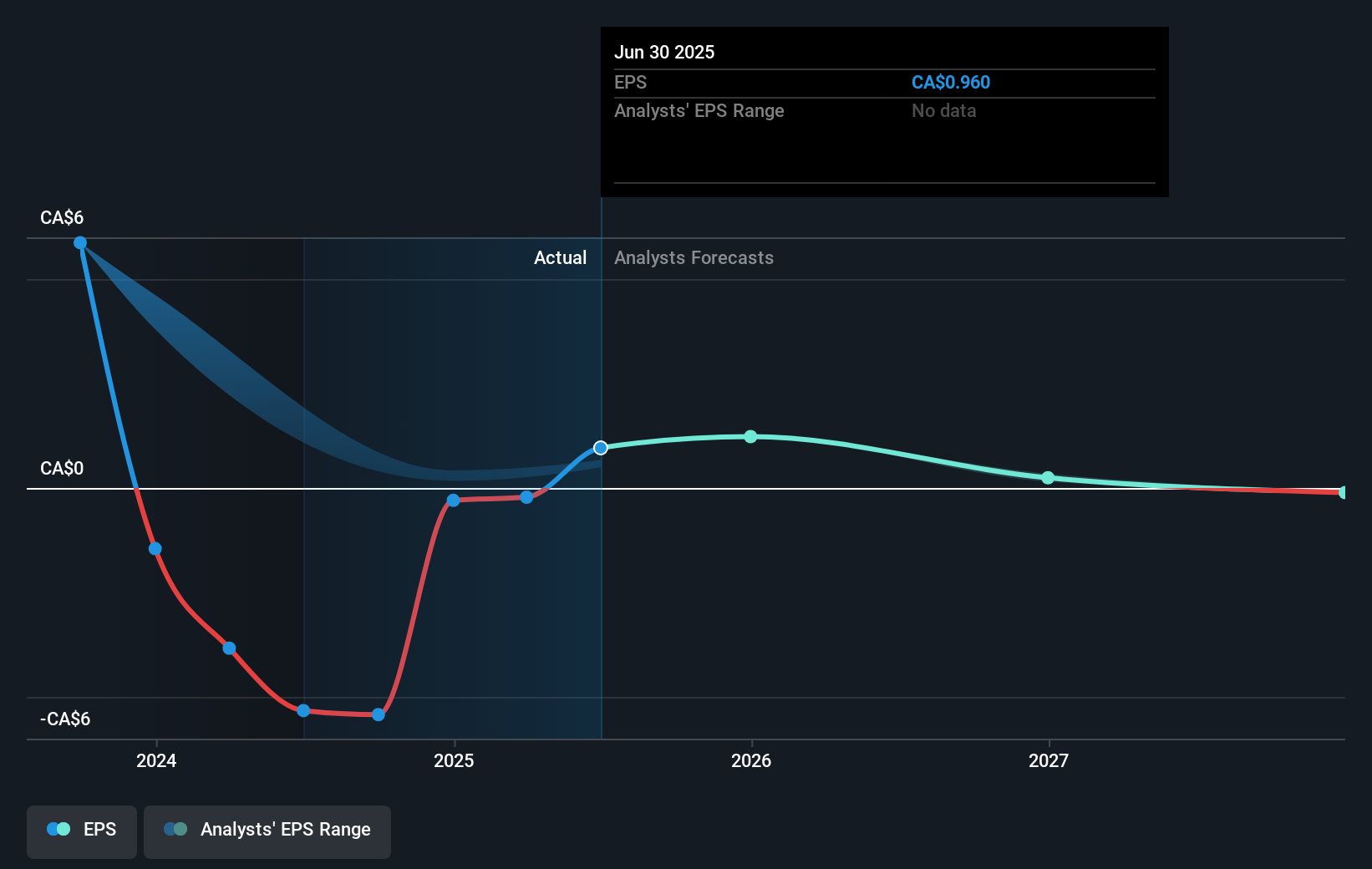Click the highlighted white-ringed Jun 2025 data point

[x=601, y=448]
